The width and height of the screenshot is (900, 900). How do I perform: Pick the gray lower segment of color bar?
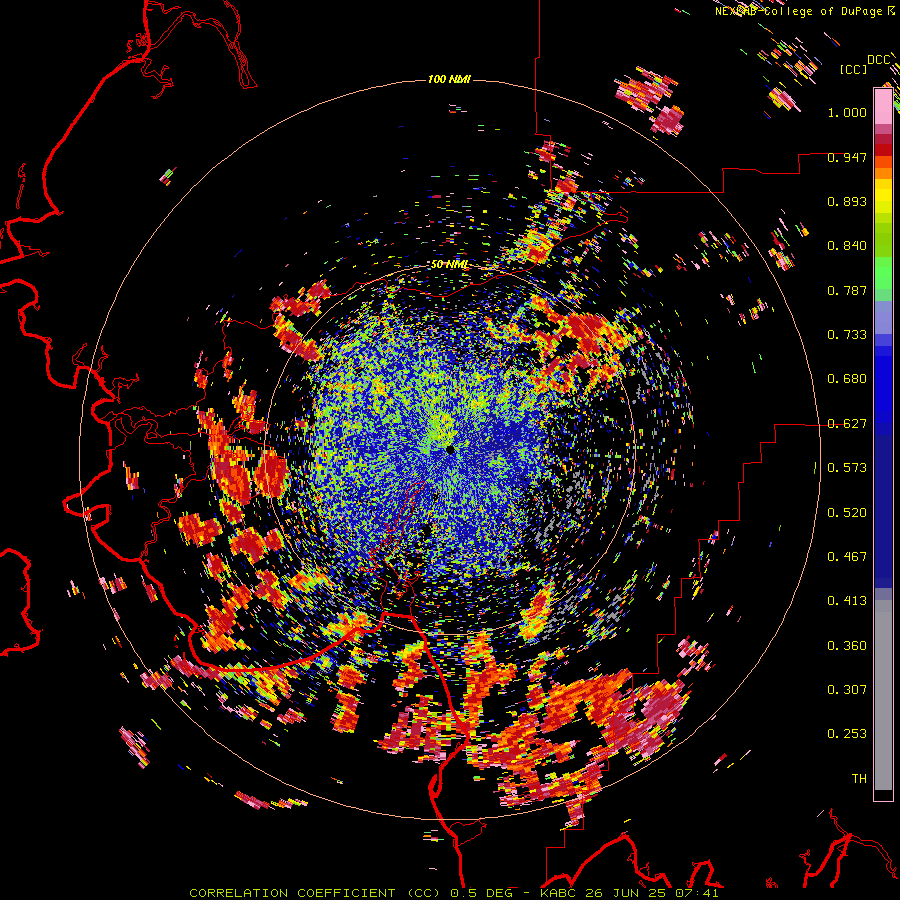click(883, 695)
